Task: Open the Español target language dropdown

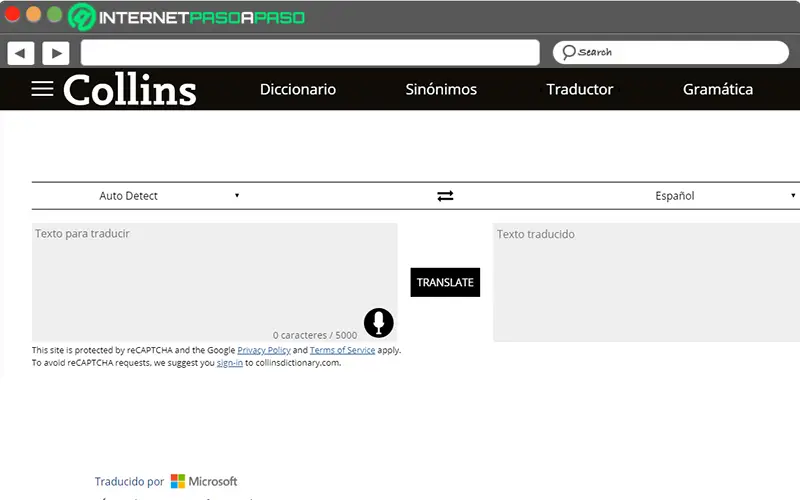Action: [x=724, y=196]
